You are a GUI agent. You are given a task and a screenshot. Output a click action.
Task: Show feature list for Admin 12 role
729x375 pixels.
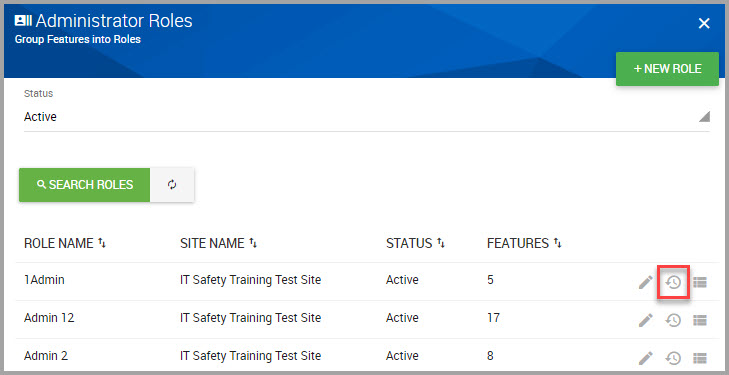click(700, 320)
